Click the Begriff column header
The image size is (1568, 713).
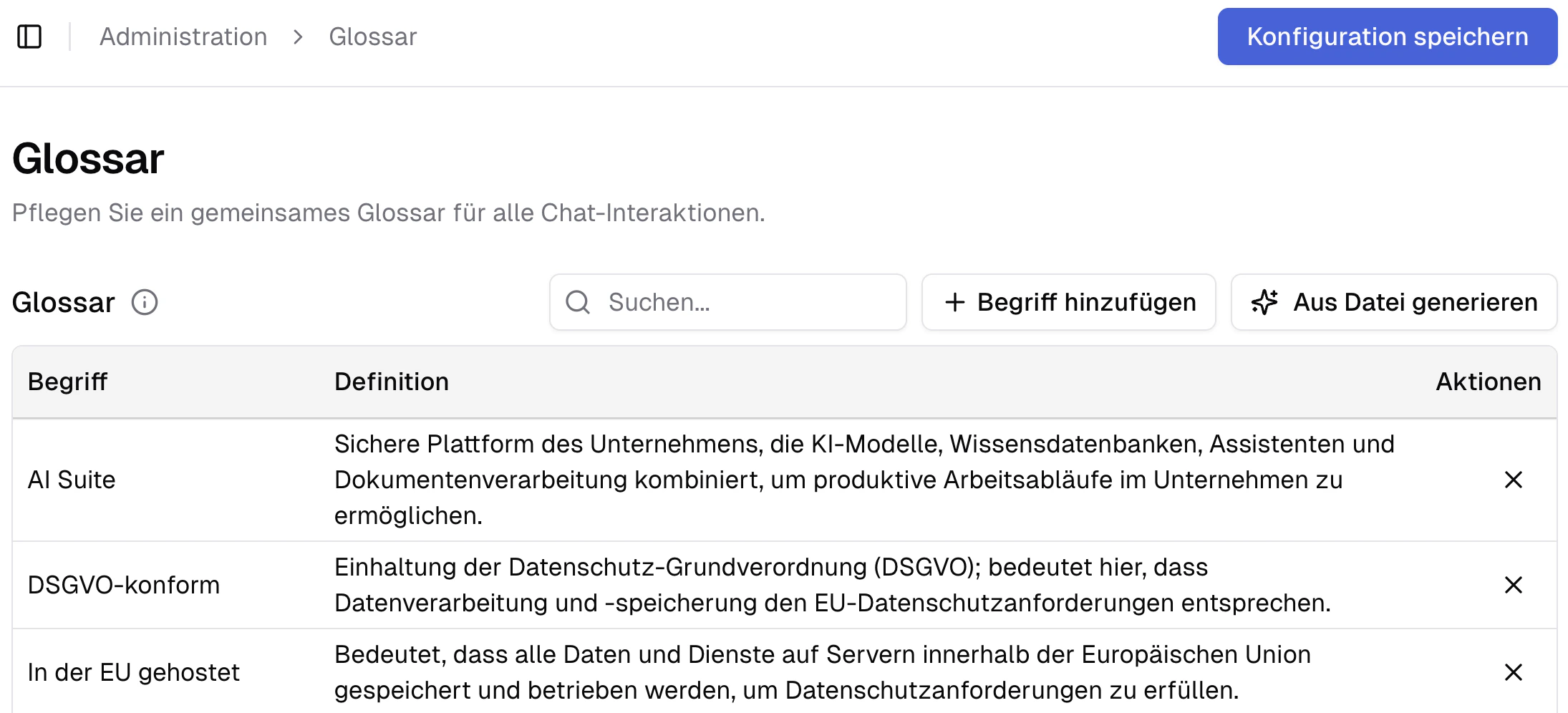click(67, 382)
